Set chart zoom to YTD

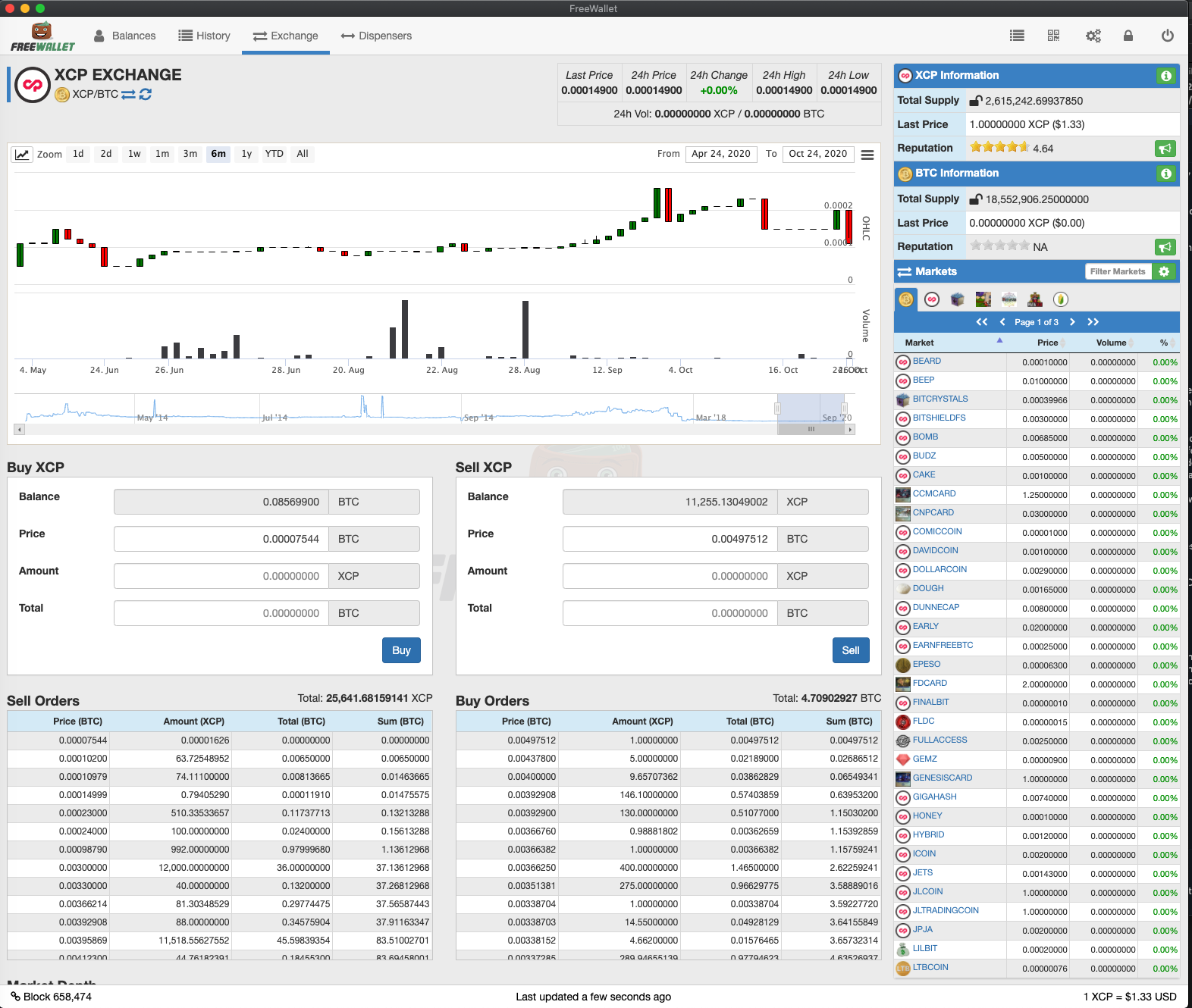[274, 154]
